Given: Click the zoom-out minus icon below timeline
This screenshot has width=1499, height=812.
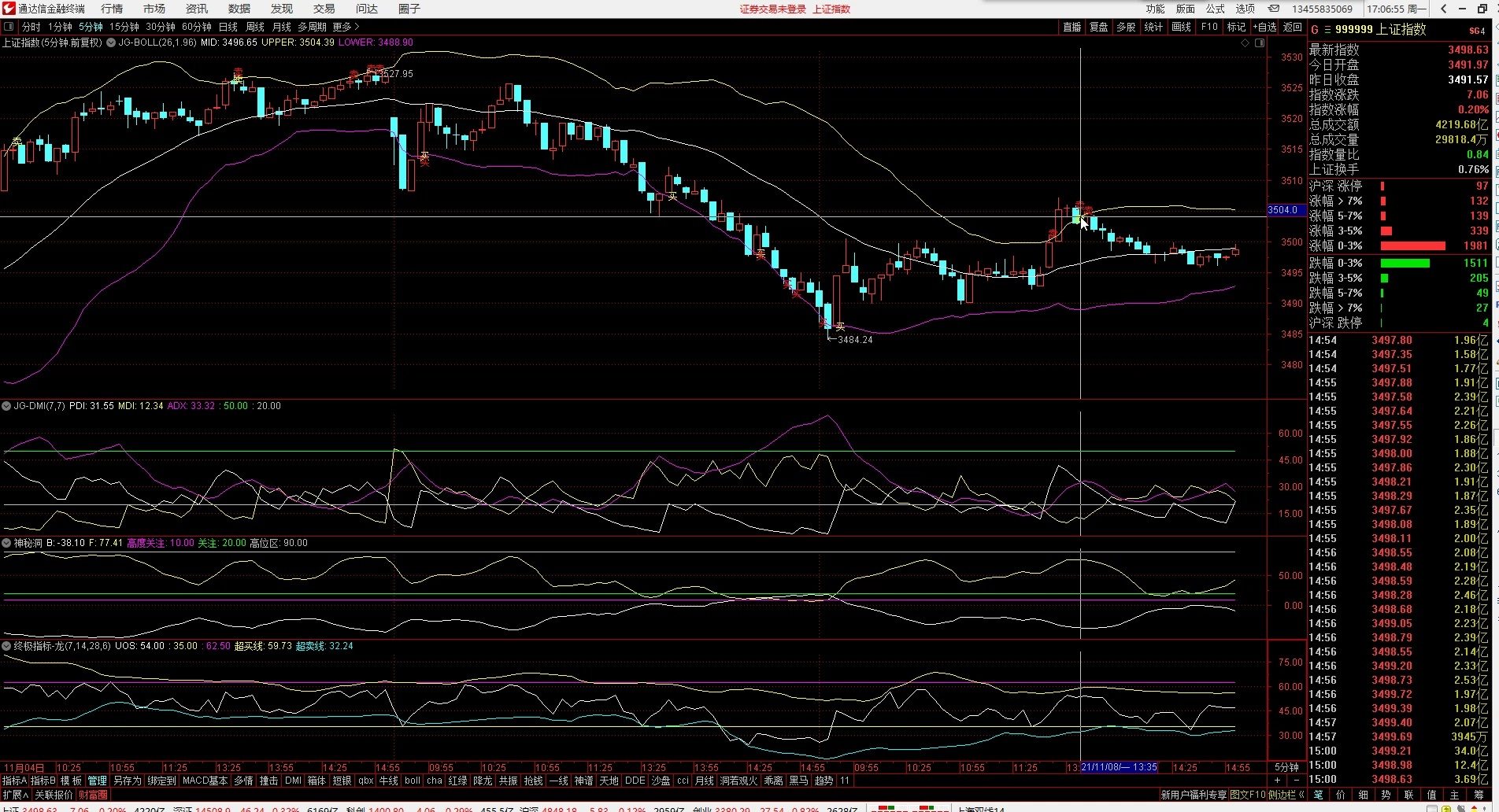Looking at the screenshot, I should click(x=1296, y=781).
